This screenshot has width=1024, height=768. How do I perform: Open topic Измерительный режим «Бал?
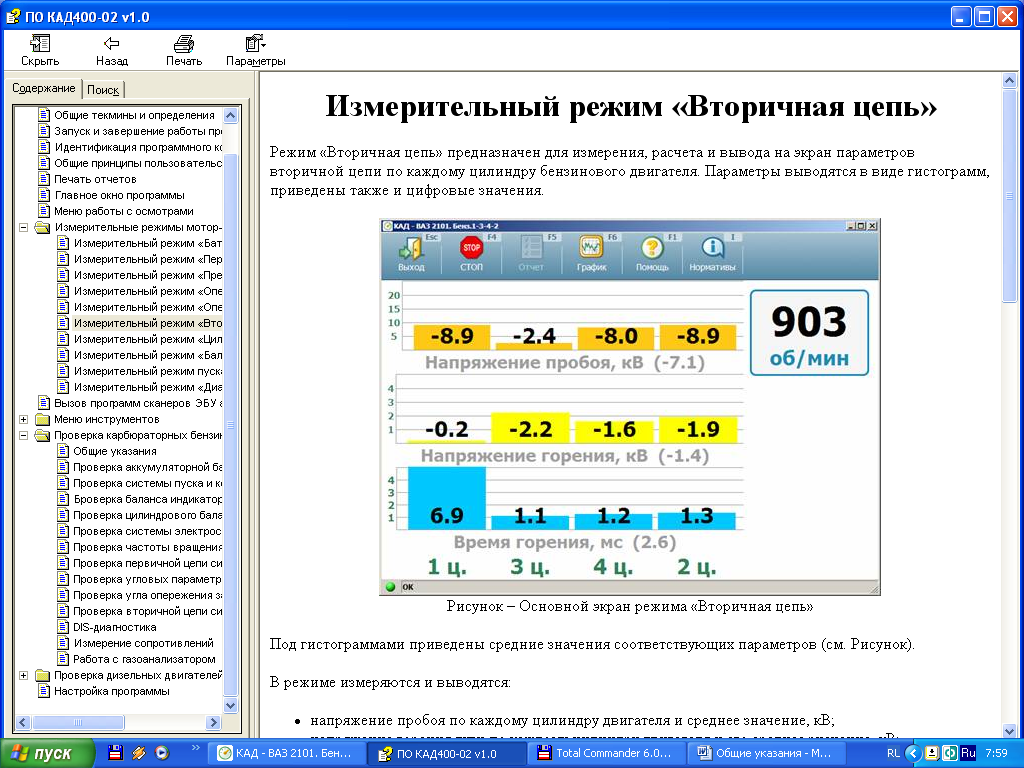tap(148, 355)
